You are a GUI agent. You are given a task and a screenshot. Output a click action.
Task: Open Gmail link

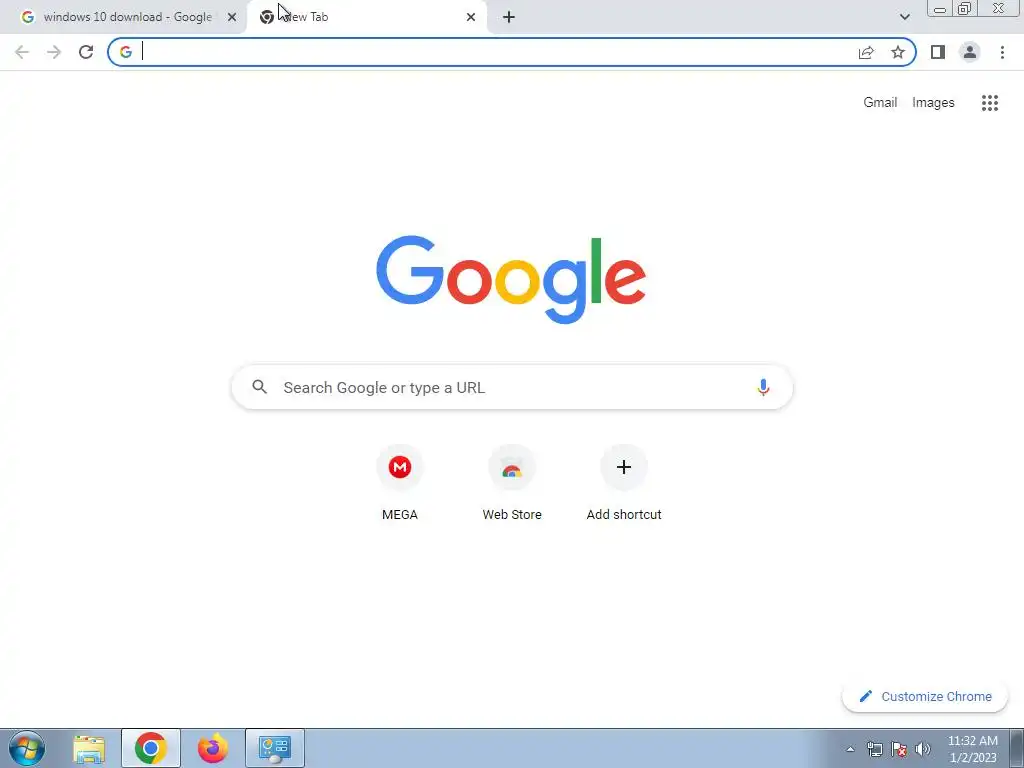coord(880,103)
